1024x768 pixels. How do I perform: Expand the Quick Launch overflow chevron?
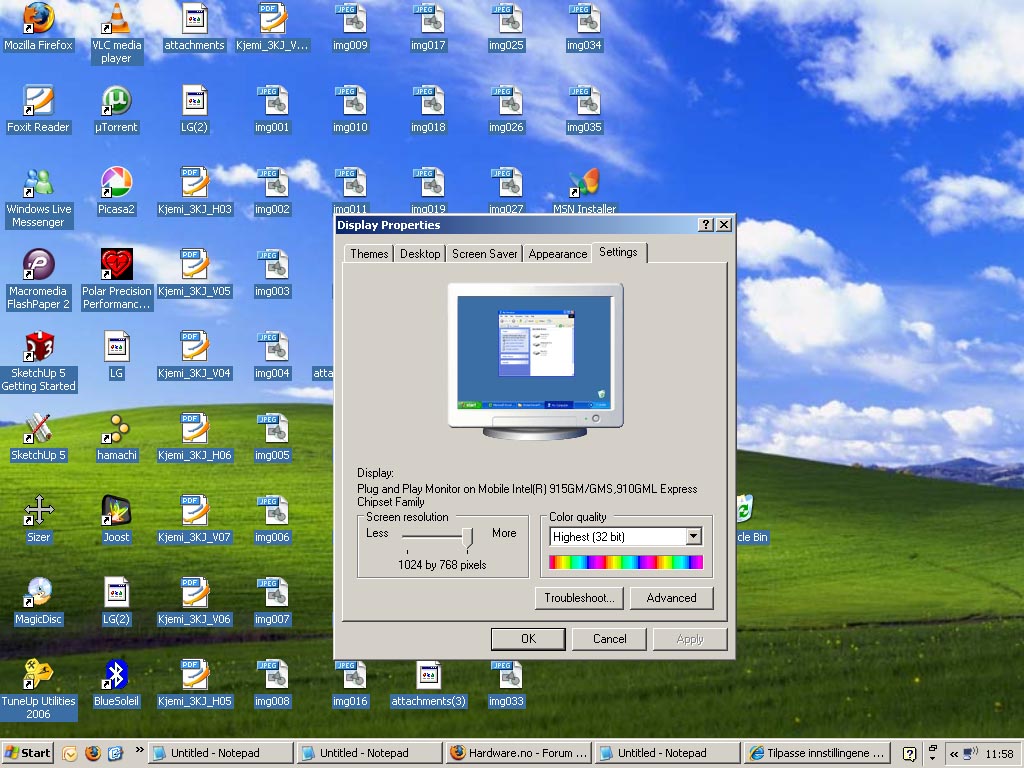coord(139,750)
